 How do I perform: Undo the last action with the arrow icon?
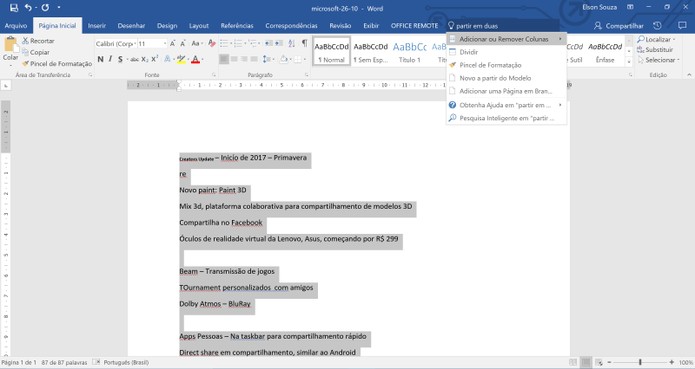[x=28, y=8]
